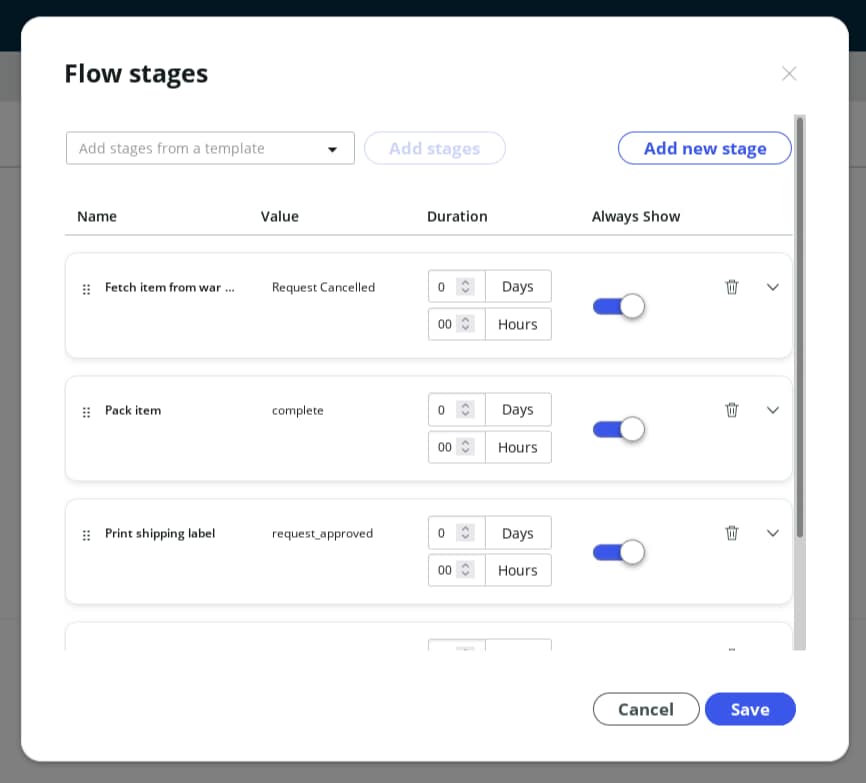Adjust Days stepper for Pack item stage
866x783 pixels.
click(x=466, y=409)
